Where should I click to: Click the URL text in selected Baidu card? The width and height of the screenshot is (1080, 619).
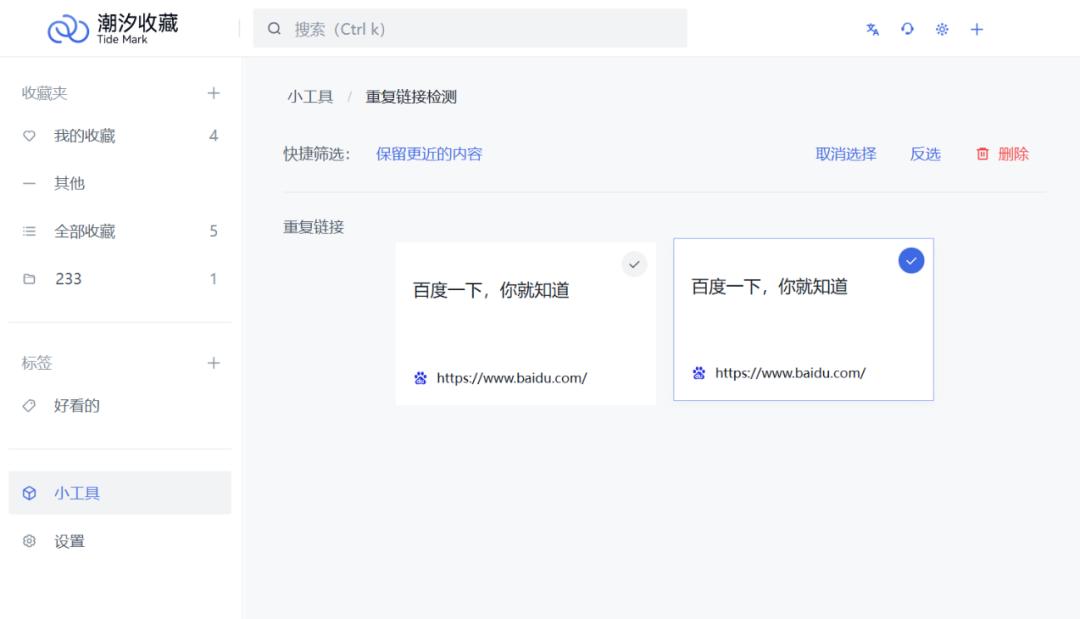point(790,373)
